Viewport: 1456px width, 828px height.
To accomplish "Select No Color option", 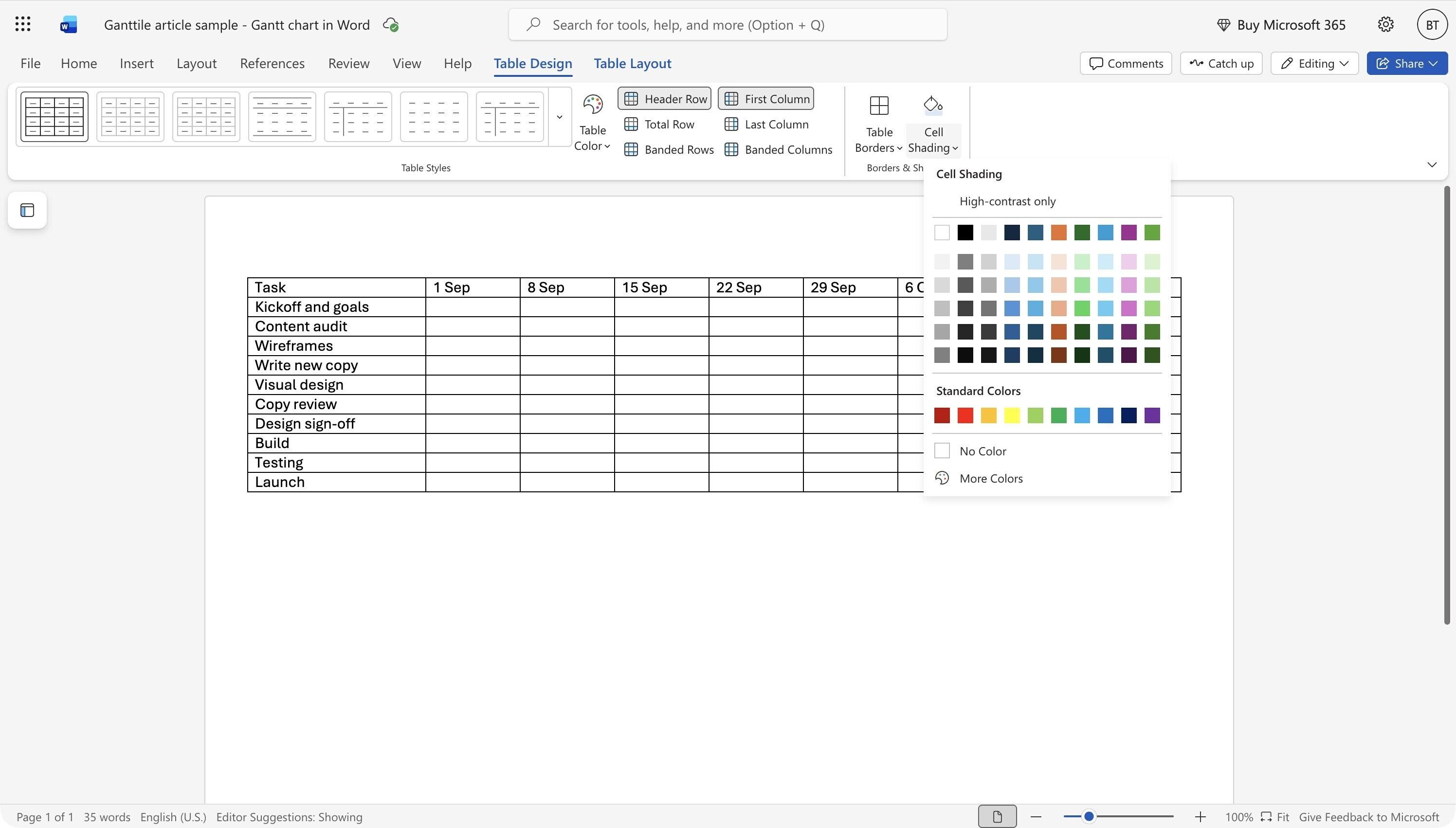I will (1046, 451).
